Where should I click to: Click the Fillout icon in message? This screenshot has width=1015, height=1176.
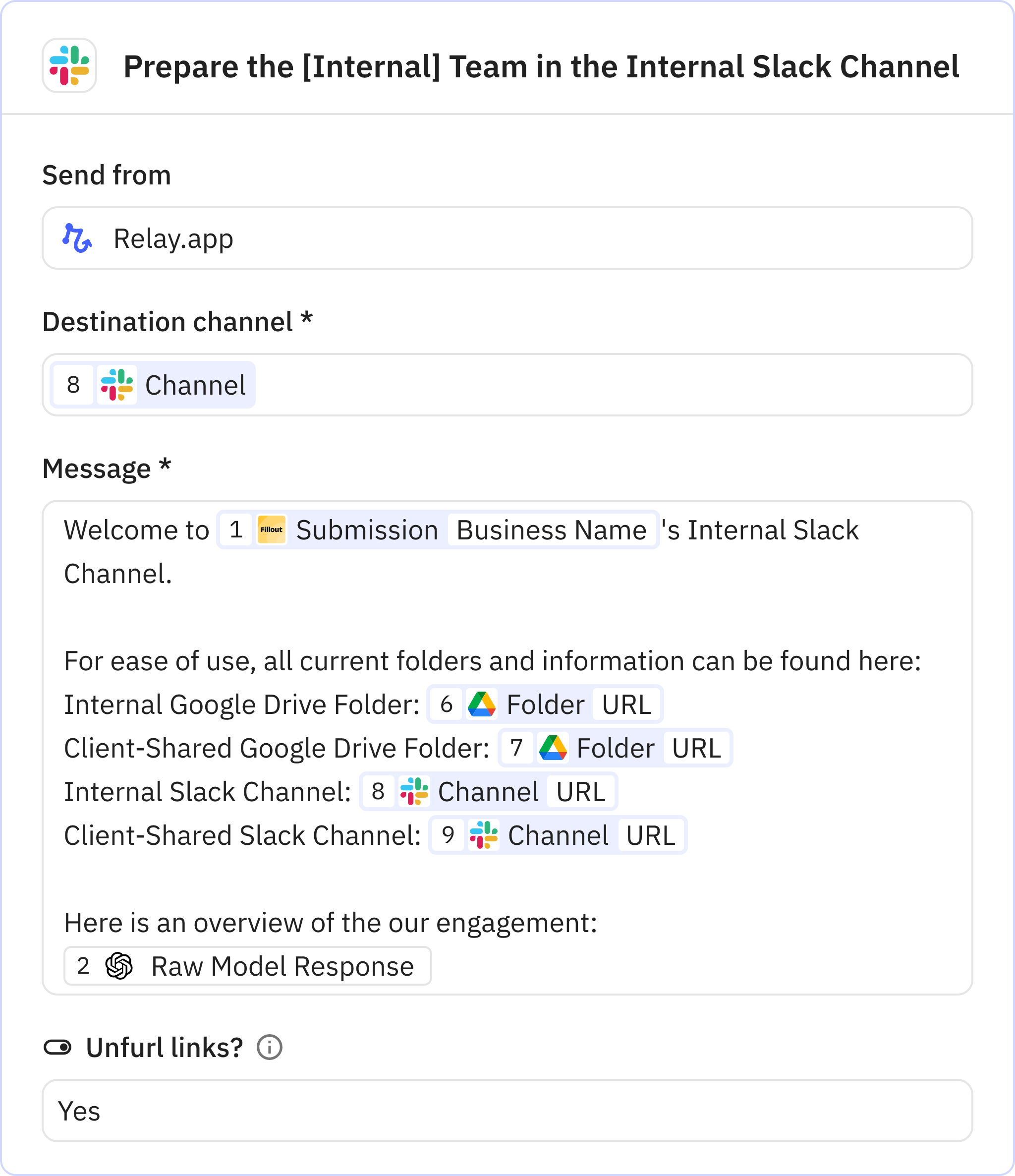(271, 529)
